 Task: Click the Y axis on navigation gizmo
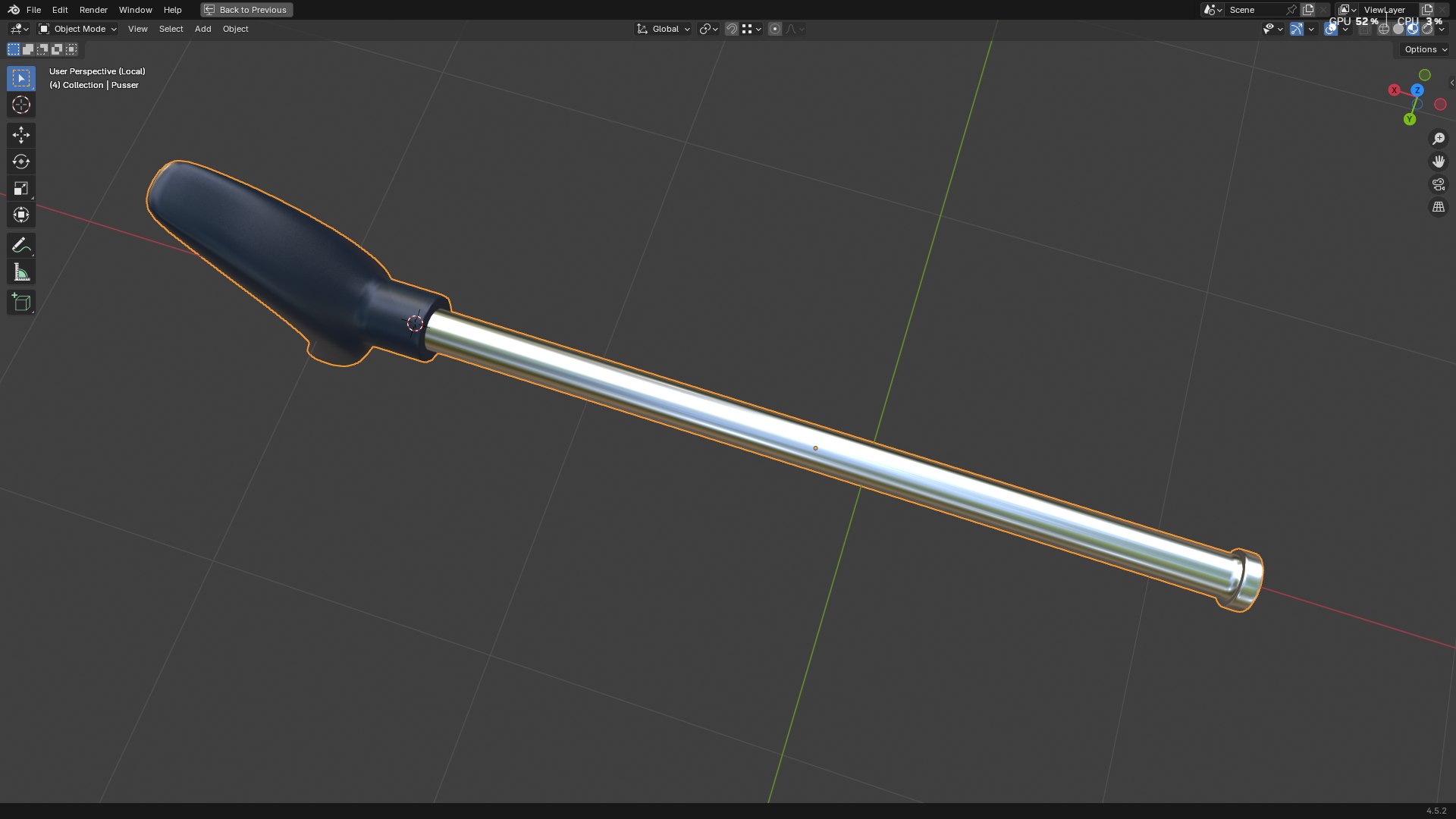pyautogui.click(x=1410, y=119)
